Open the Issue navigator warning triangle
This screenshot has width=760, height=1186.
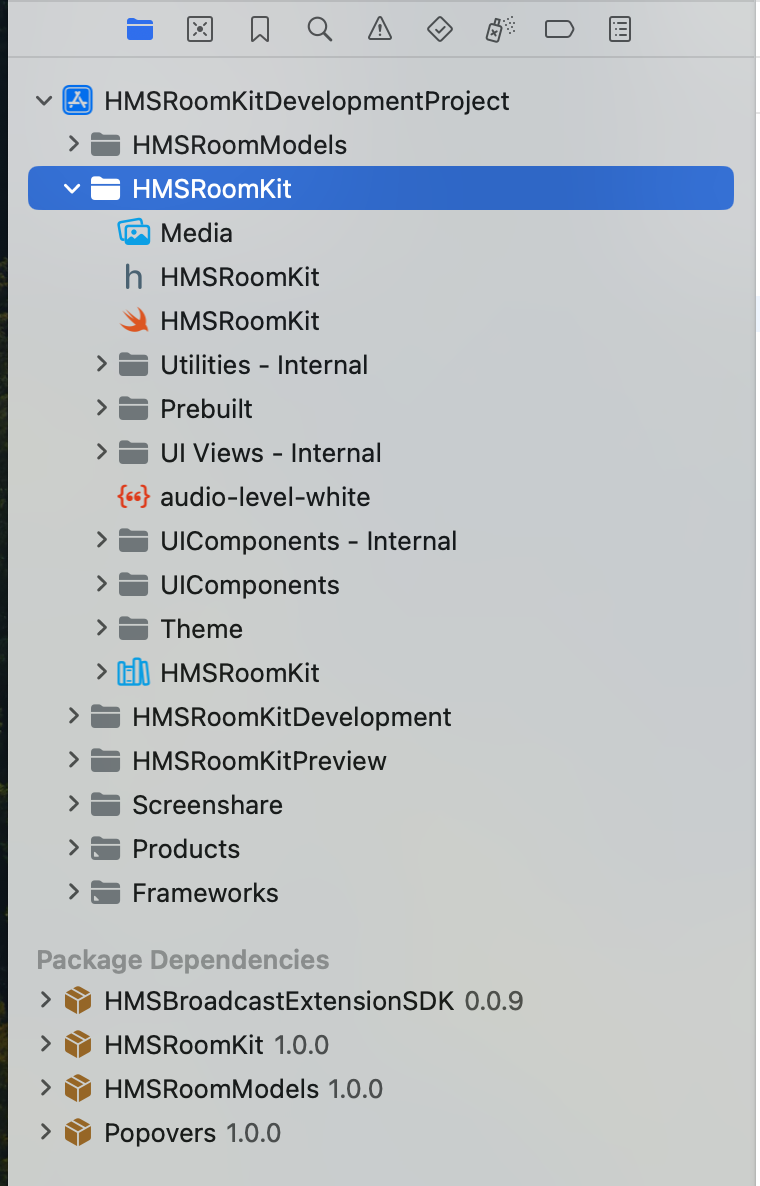379,29
